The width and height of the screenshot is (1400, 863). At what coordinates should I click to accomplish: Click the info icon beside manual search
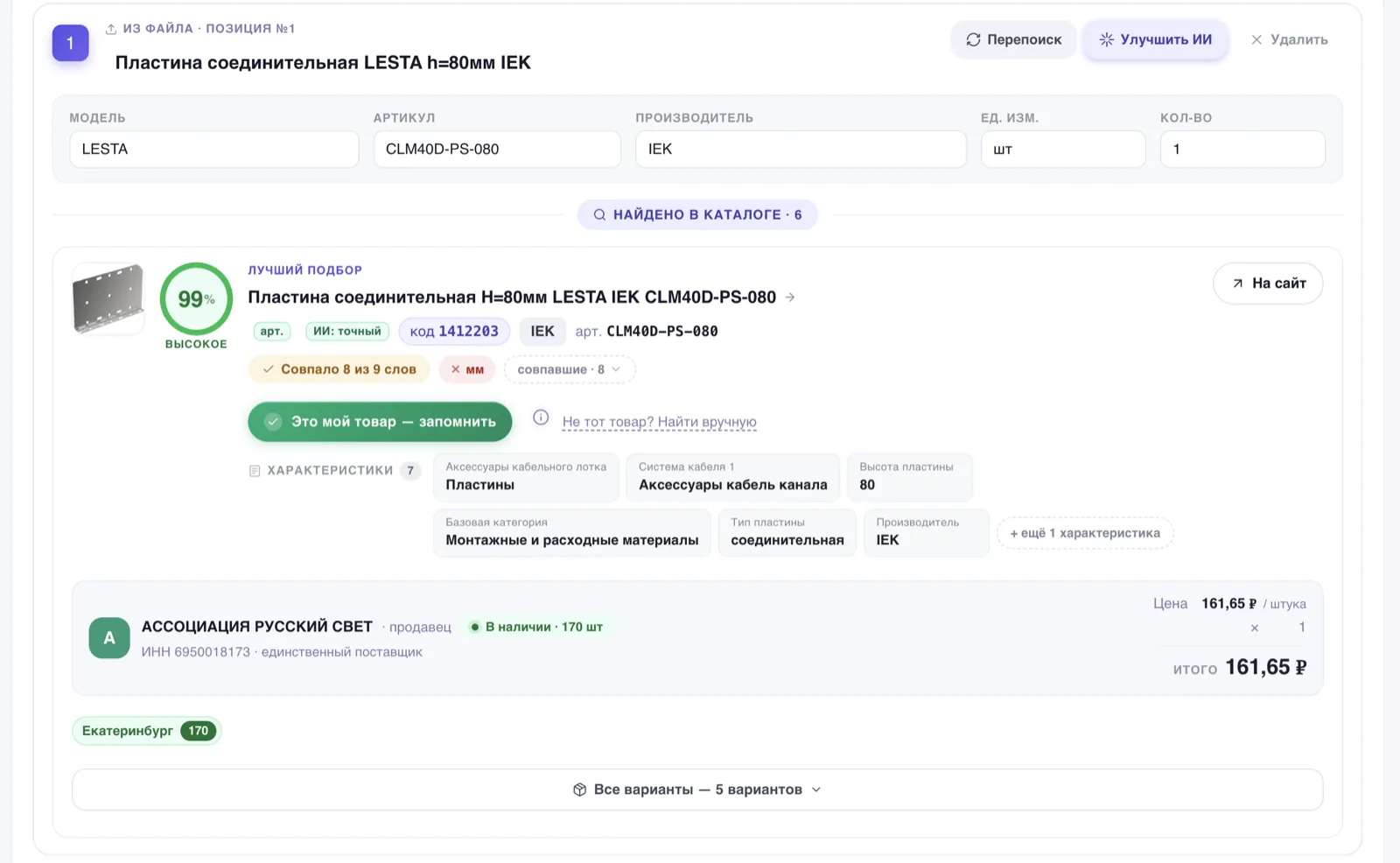(x=541, y=417)
